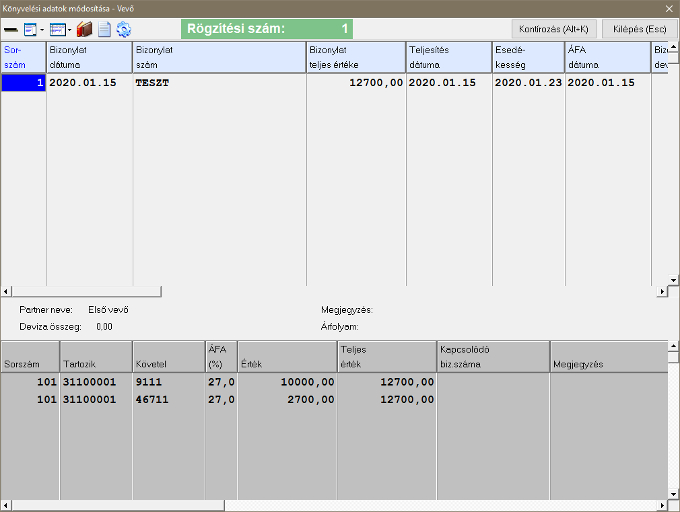Open the red books icon
This screenshot has width=680, height=512.
coord(84,30)
